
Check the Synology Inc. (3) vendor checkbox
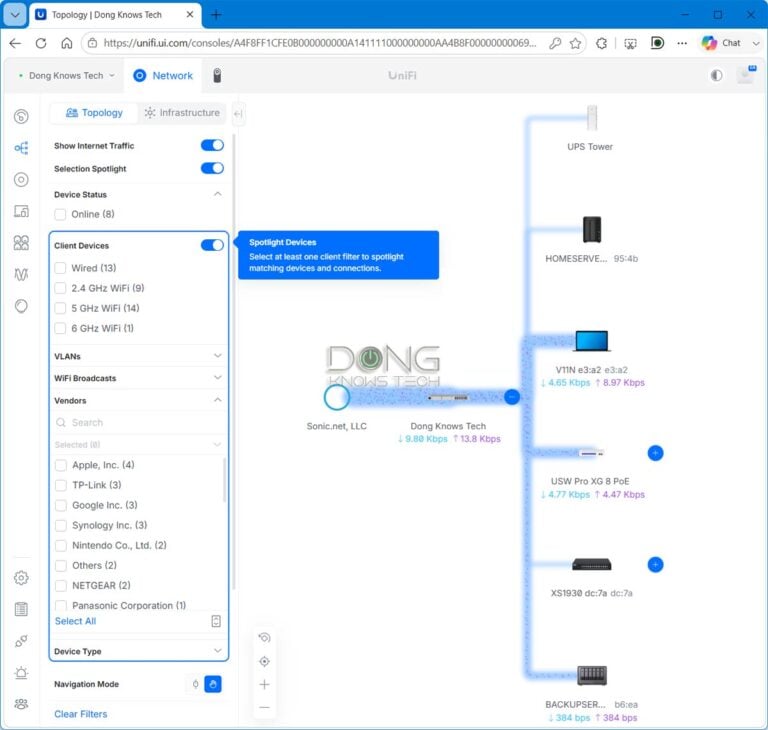click(61, 525)
